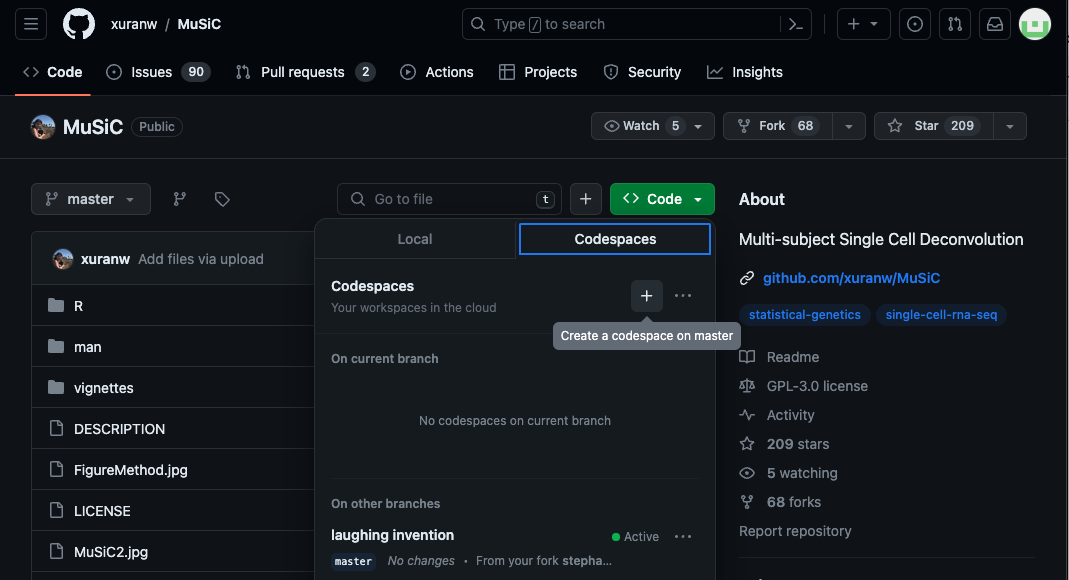Focus the Go to file input
The width and height of the screenshot is (1069, 580).
pos(449,199)
